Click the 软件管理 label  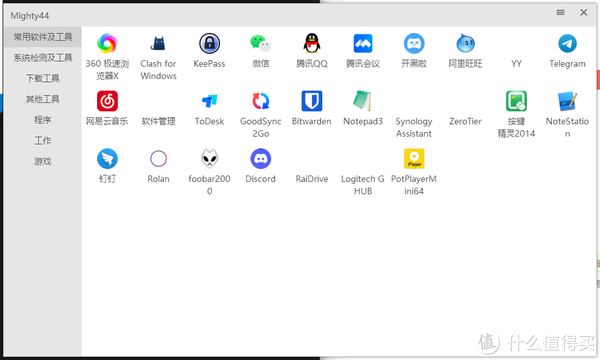click(158, 121)
